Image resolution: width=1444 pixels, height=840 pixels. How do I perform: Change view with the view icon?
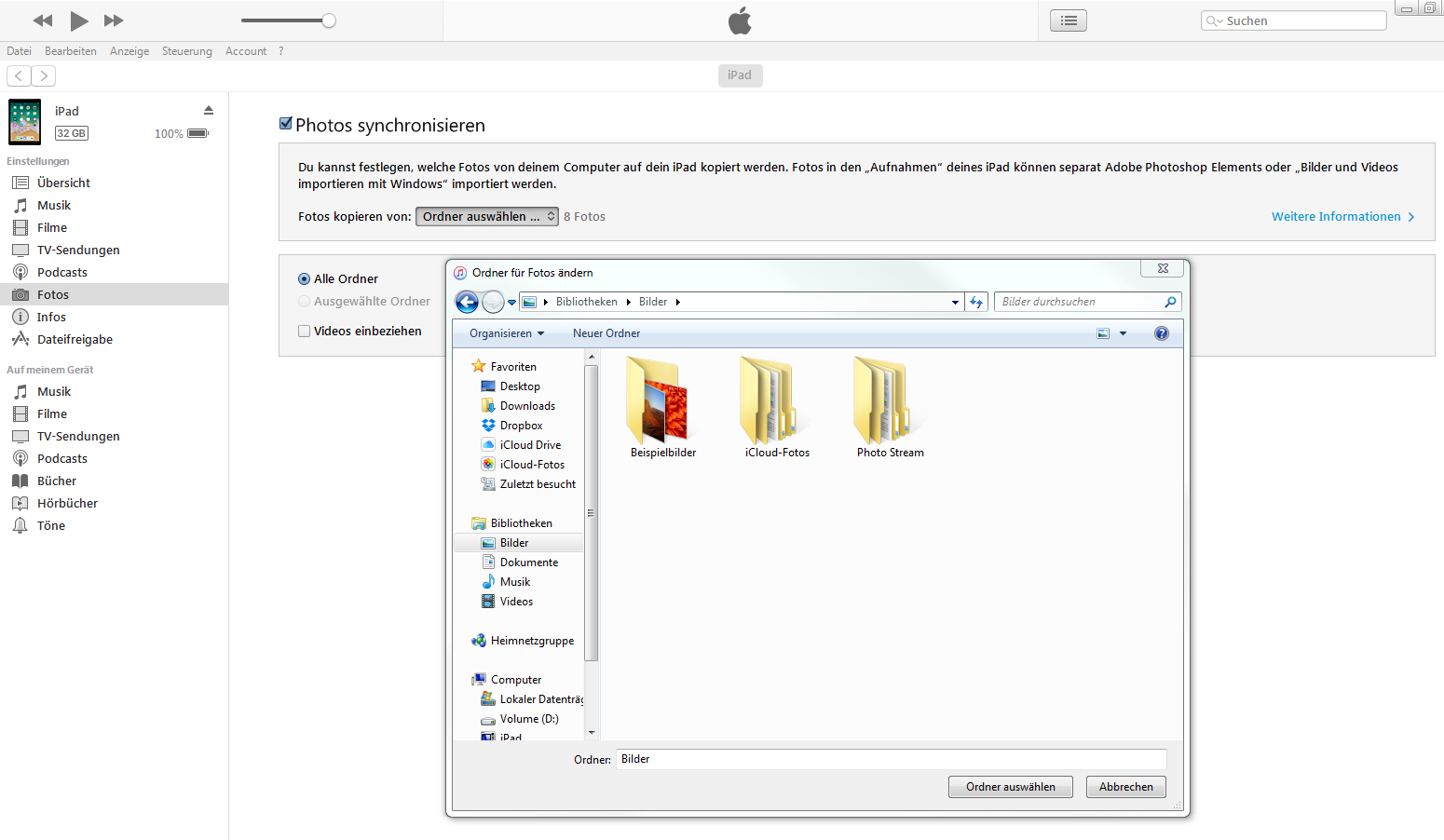[1103, 333]
